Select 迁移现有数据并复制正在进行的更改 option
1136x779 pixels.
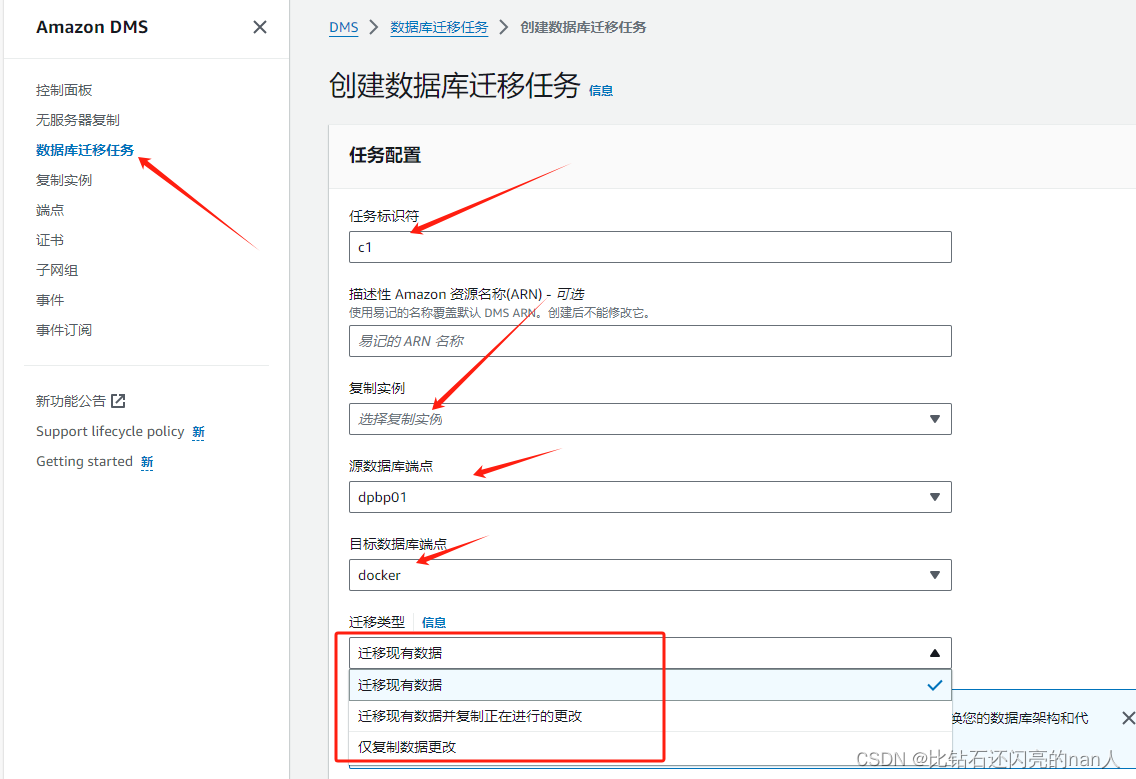tap(650, 716)
